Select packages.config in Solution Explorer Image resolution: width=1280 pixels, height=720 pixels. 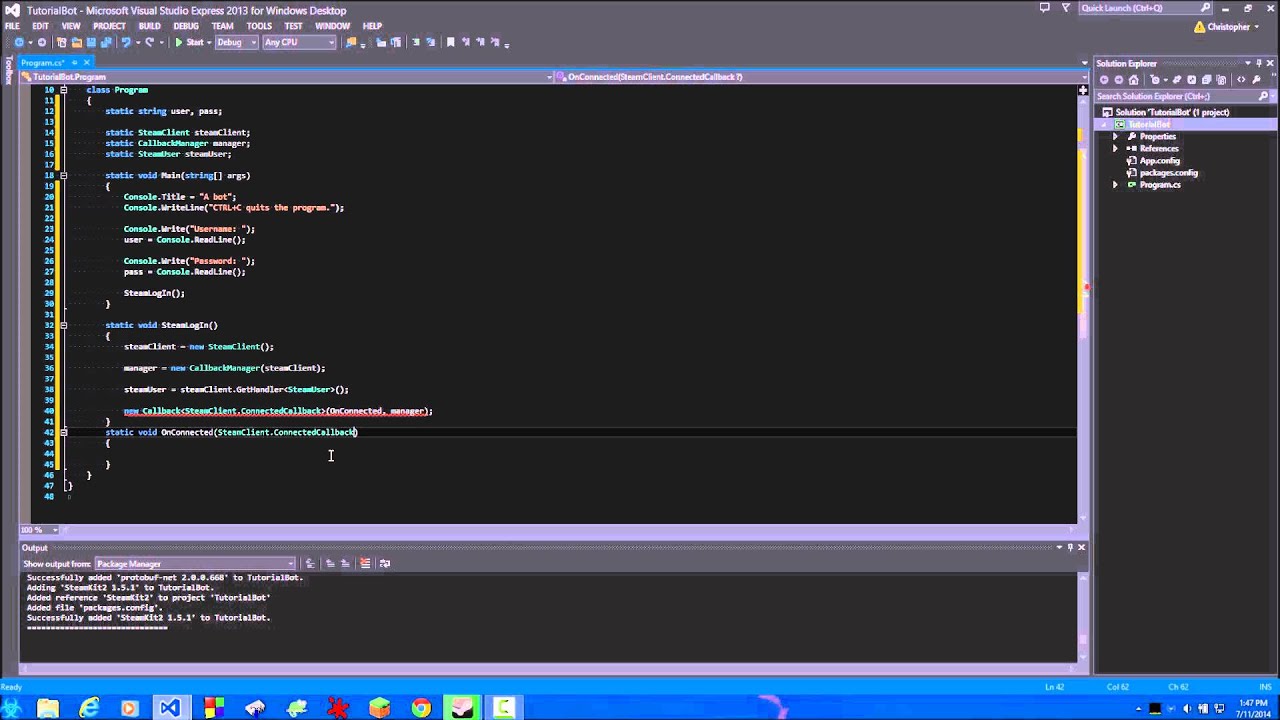point(1168,173)
